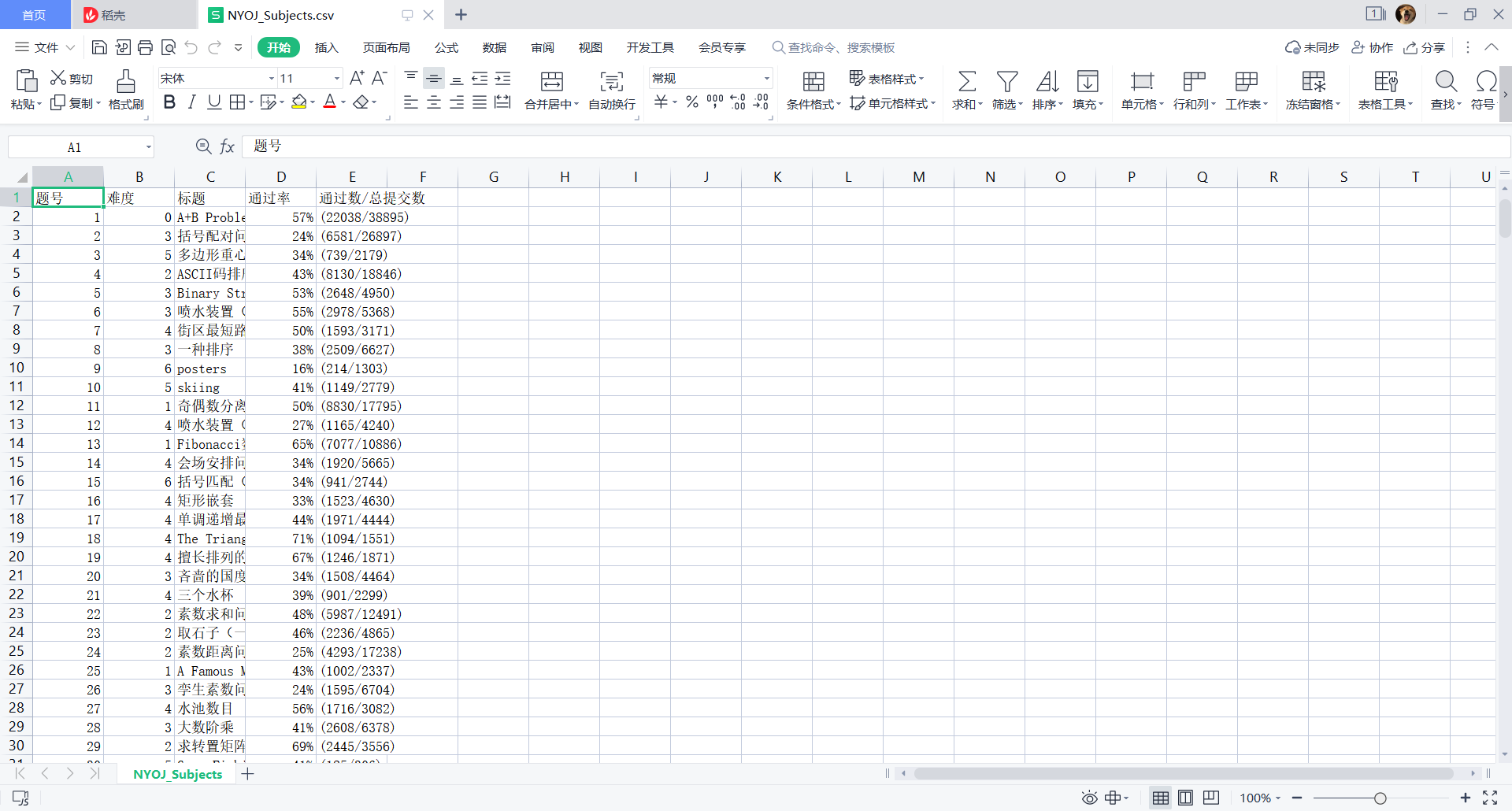Open a new document tab with plus
Viewport: 1512px width, 811px height.
[461, 15]
